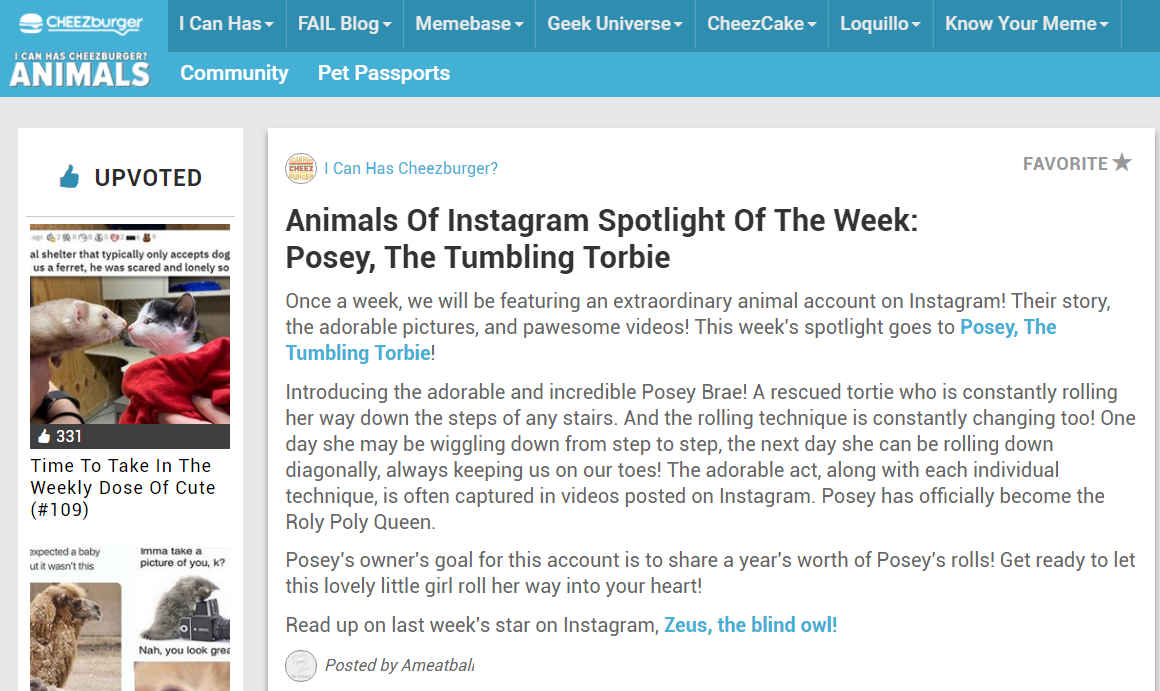Viewport: 1160px width, 691px height.
Task: Open the Memebase dropdown menu
Action: coord(469,24)
